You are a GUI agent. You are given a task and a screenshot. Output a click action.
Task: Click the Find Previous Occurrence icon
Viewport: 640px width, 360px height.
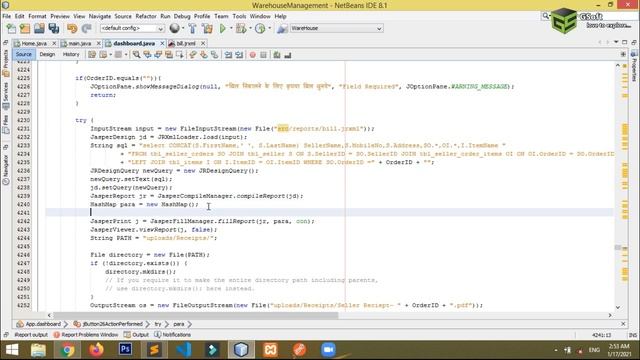pyautogui.click(x=147, y=55)
